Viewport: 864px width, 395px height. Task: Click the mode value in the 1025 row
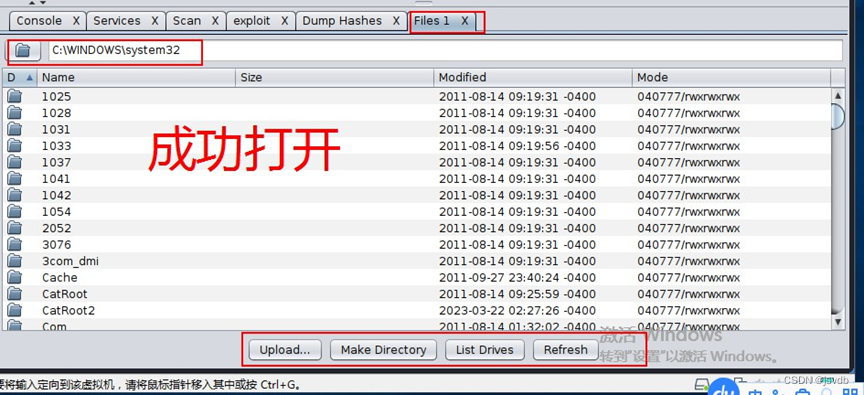pos(689,96)
